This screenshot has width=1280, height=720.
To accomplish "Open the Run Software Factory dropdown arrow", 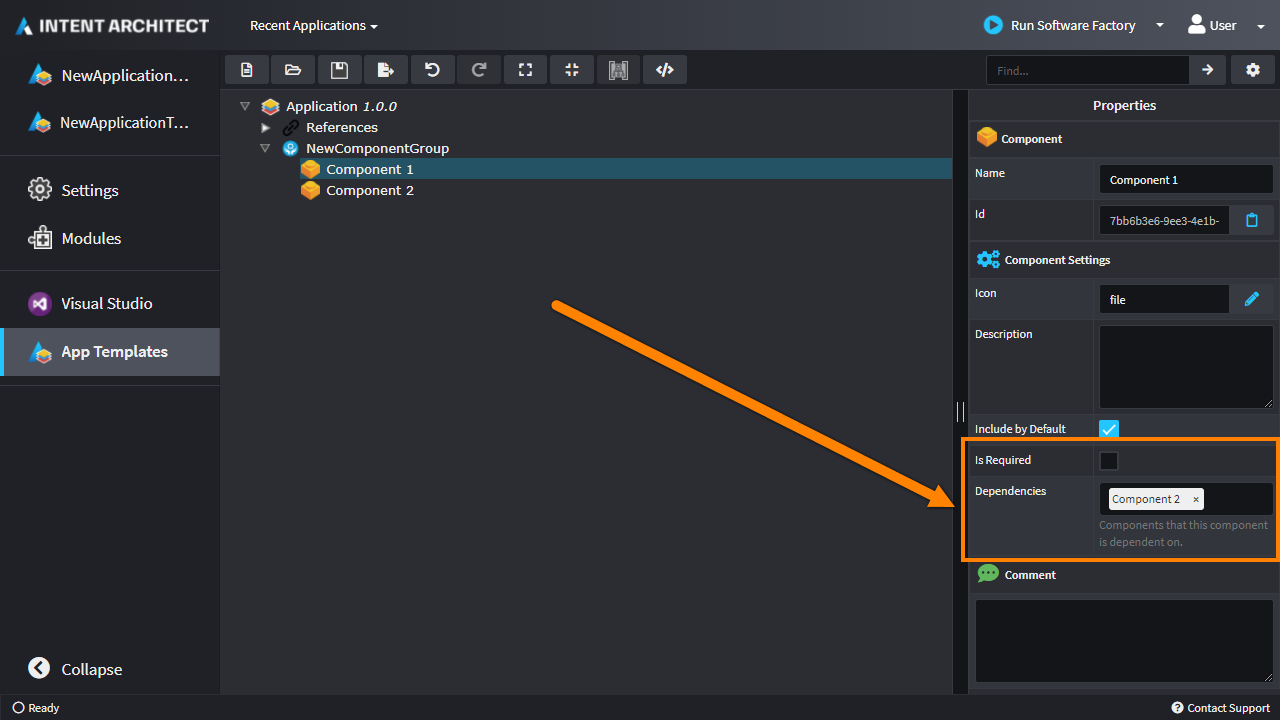I will 1160,26.
